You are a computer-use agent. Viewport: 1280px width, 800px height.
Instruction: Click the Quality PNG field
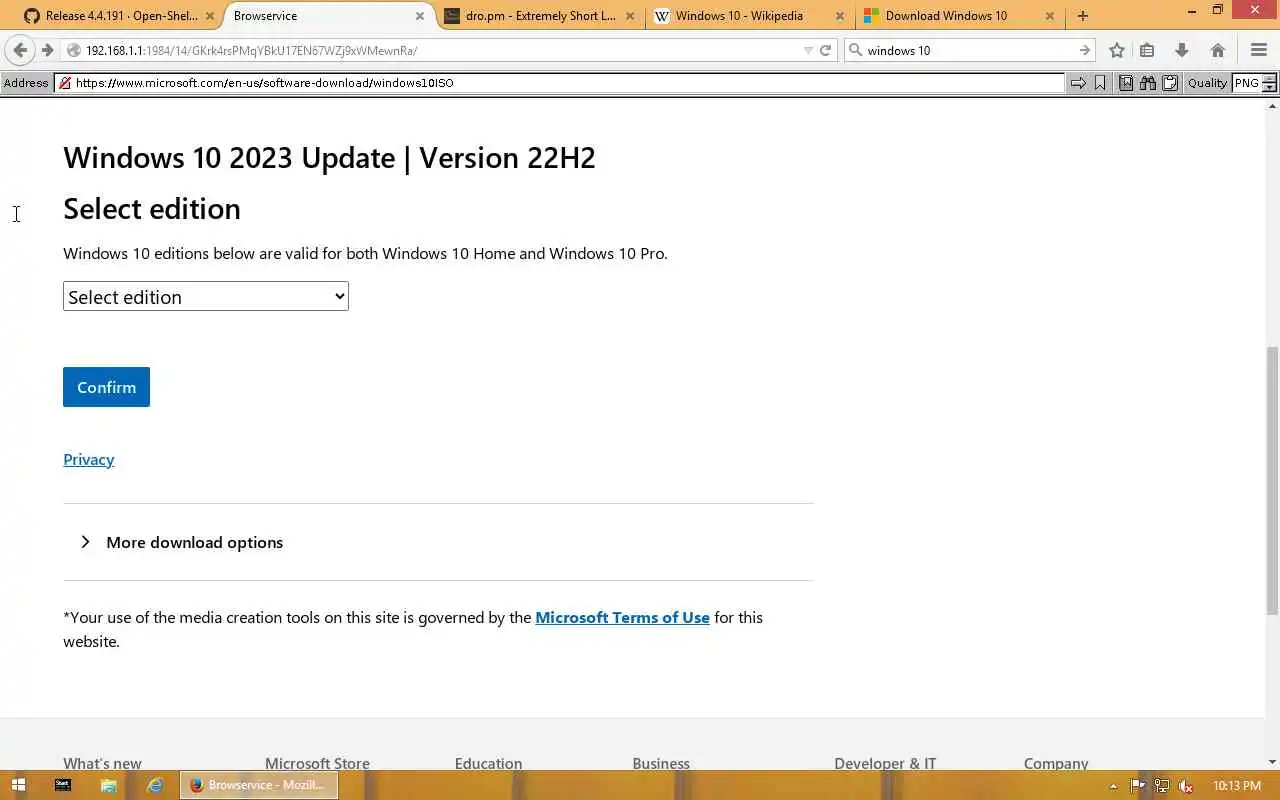pyautogui.click(x=1247, y=83)
